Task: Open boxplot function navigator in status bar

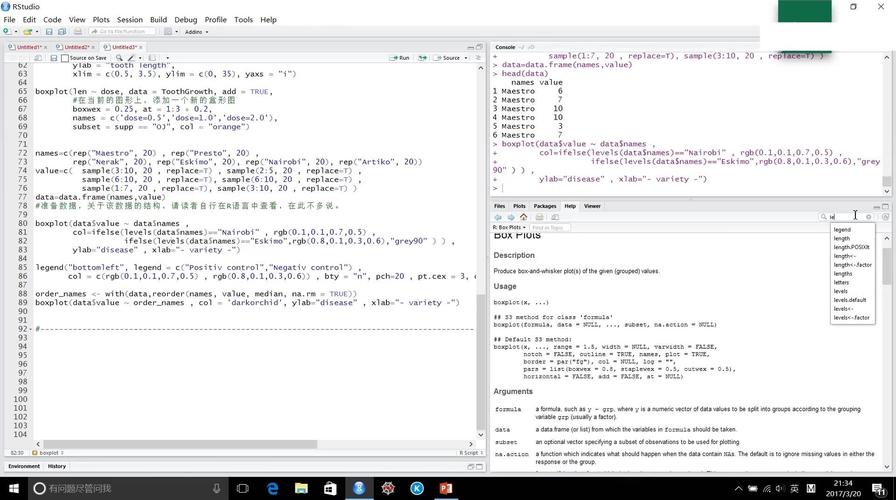Action: (x=48, y=453)
